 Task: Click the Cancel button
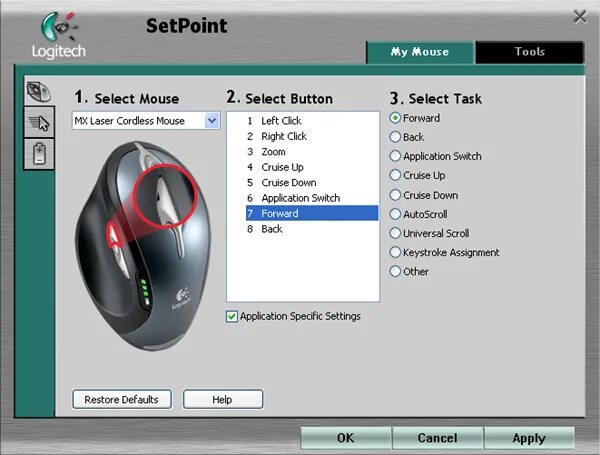[x=437, y=438]
